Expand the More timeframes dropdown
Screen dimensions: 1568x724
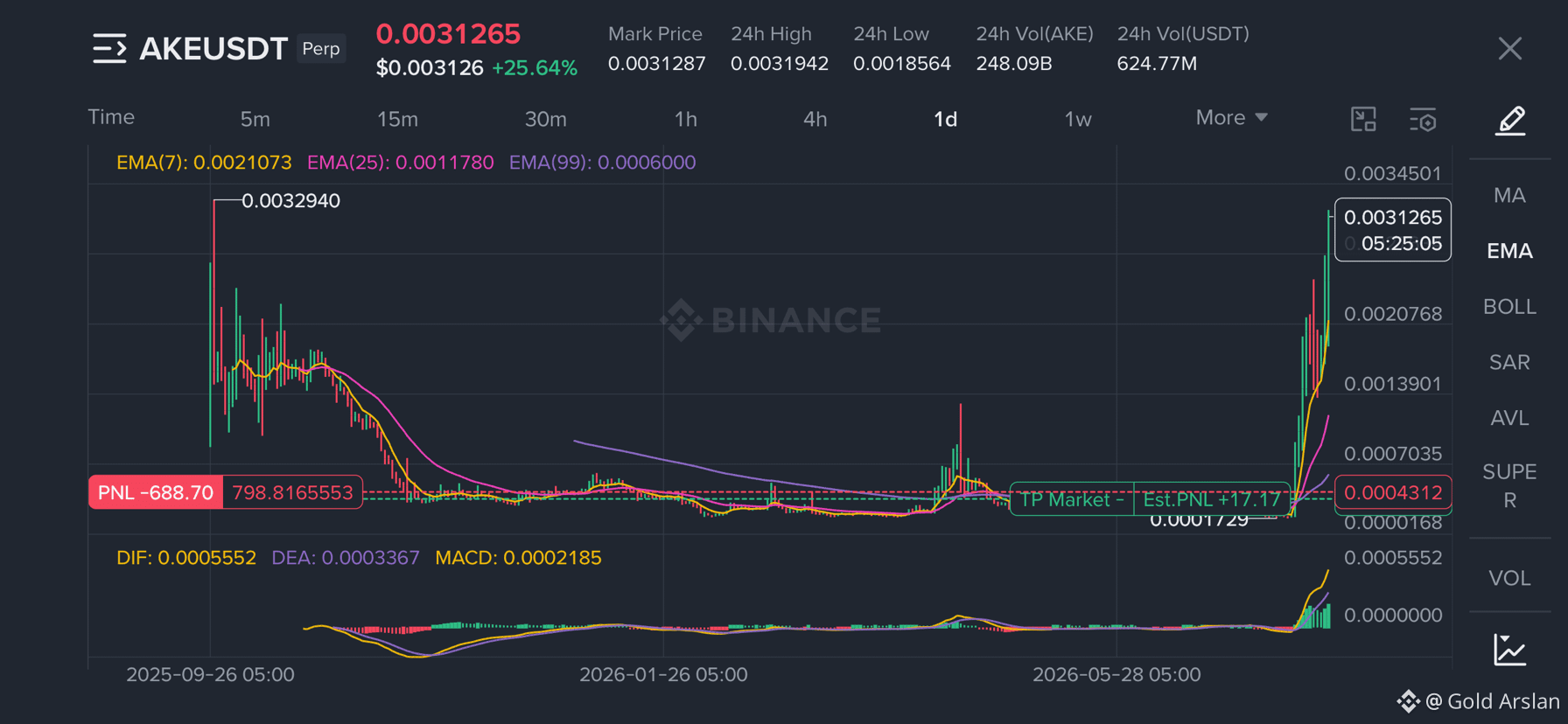tap(1232, 117)
